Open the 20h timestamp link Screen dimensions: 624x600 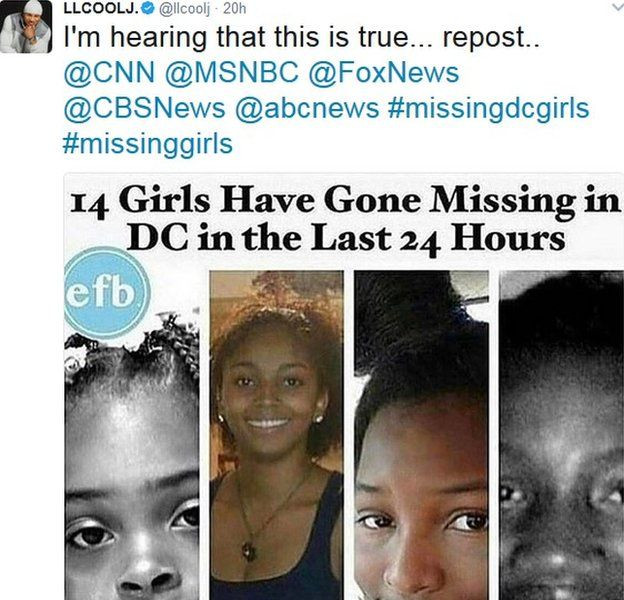pos(234,9)
